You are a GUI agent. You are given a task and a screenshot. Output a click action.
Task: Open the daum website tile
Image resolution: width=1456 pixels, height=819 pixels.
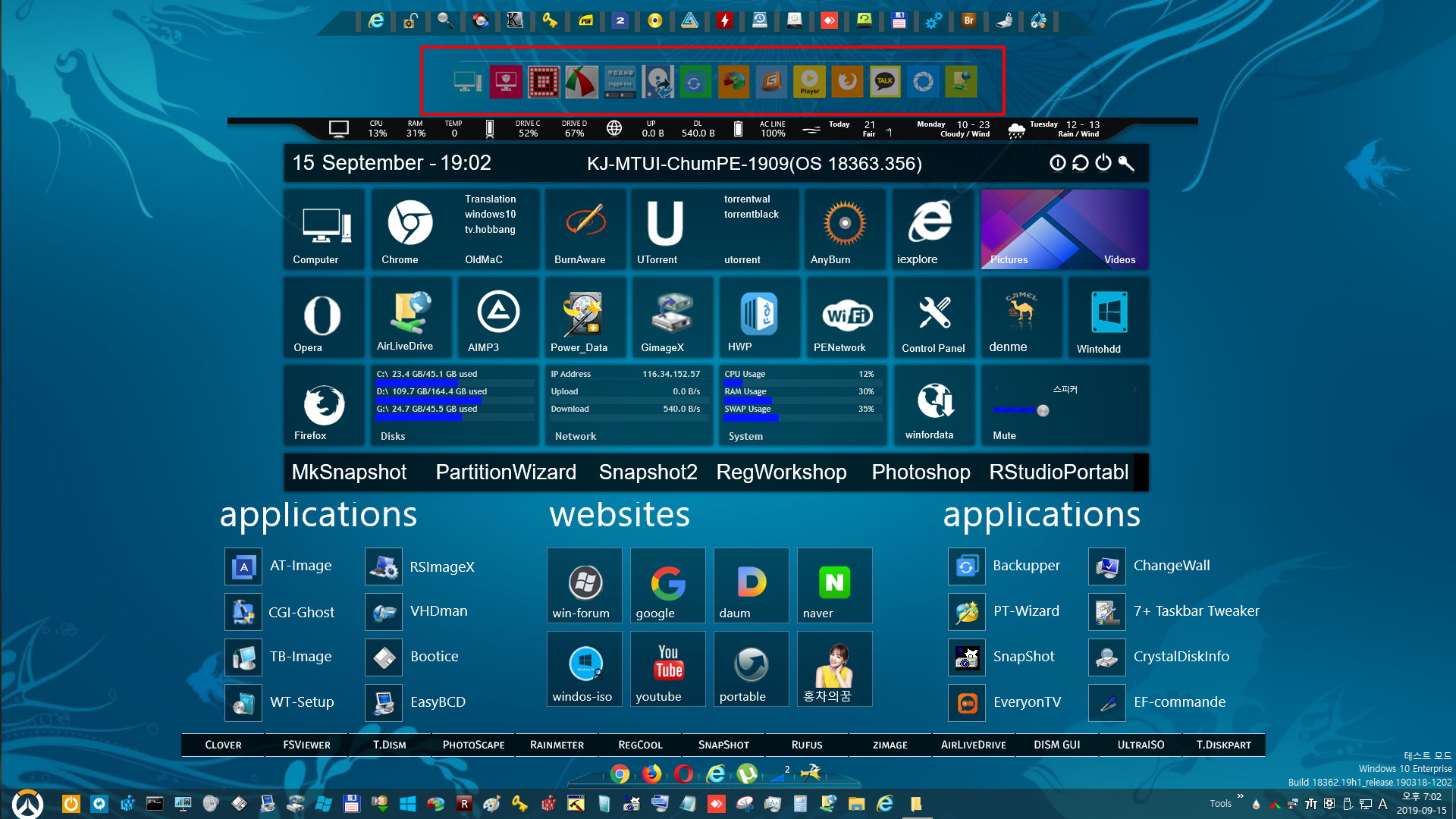tap(752, 585)
